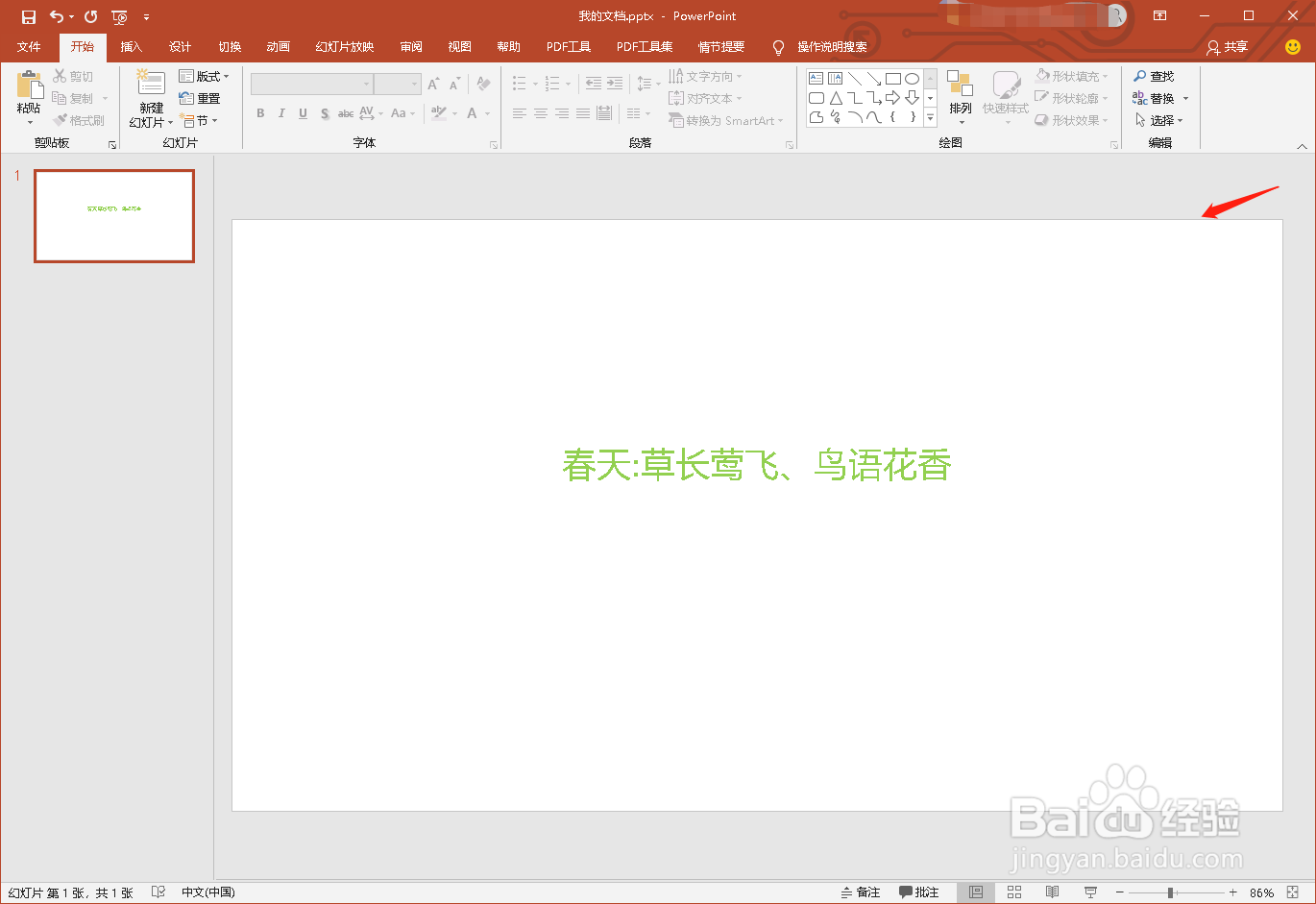Switch to Normal view icon in status bar
The height and width of the screenshot is (904, 1316).
[x=976, y=892]
